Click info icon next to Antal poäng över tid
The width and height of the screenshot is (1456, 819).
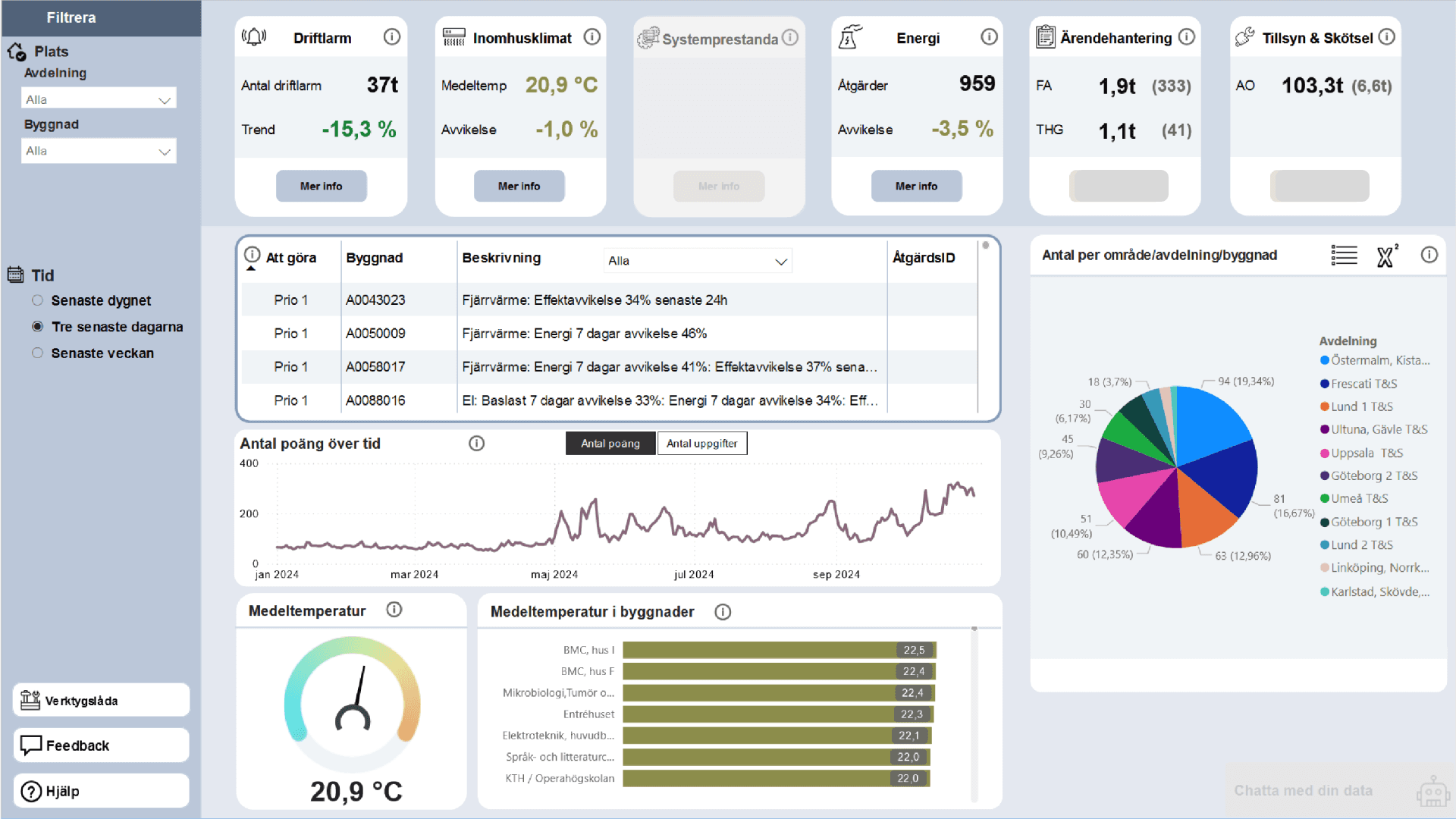point(476,444)
